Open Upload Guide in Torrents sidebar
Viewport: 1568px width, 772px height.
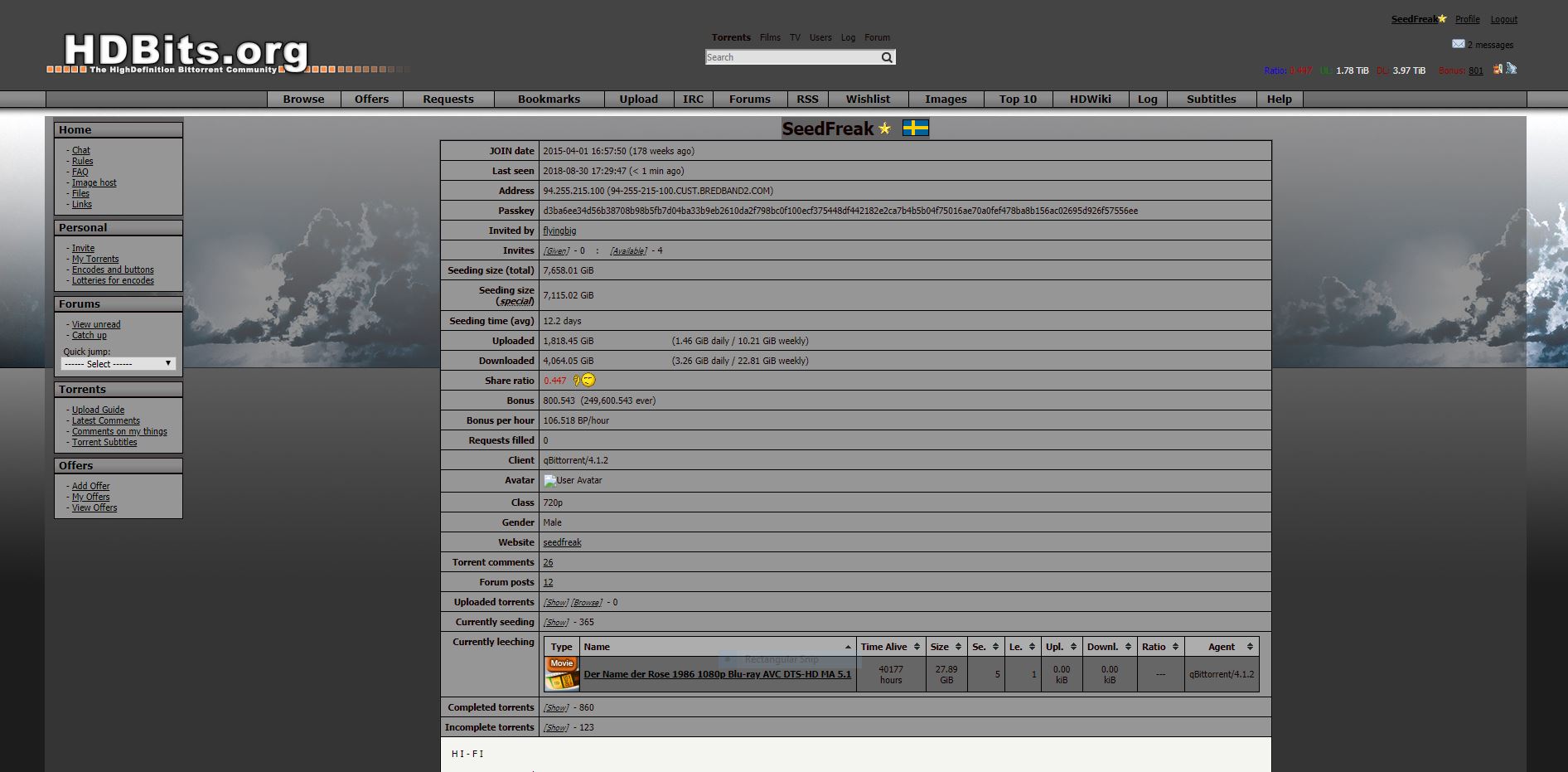point(98,410)
